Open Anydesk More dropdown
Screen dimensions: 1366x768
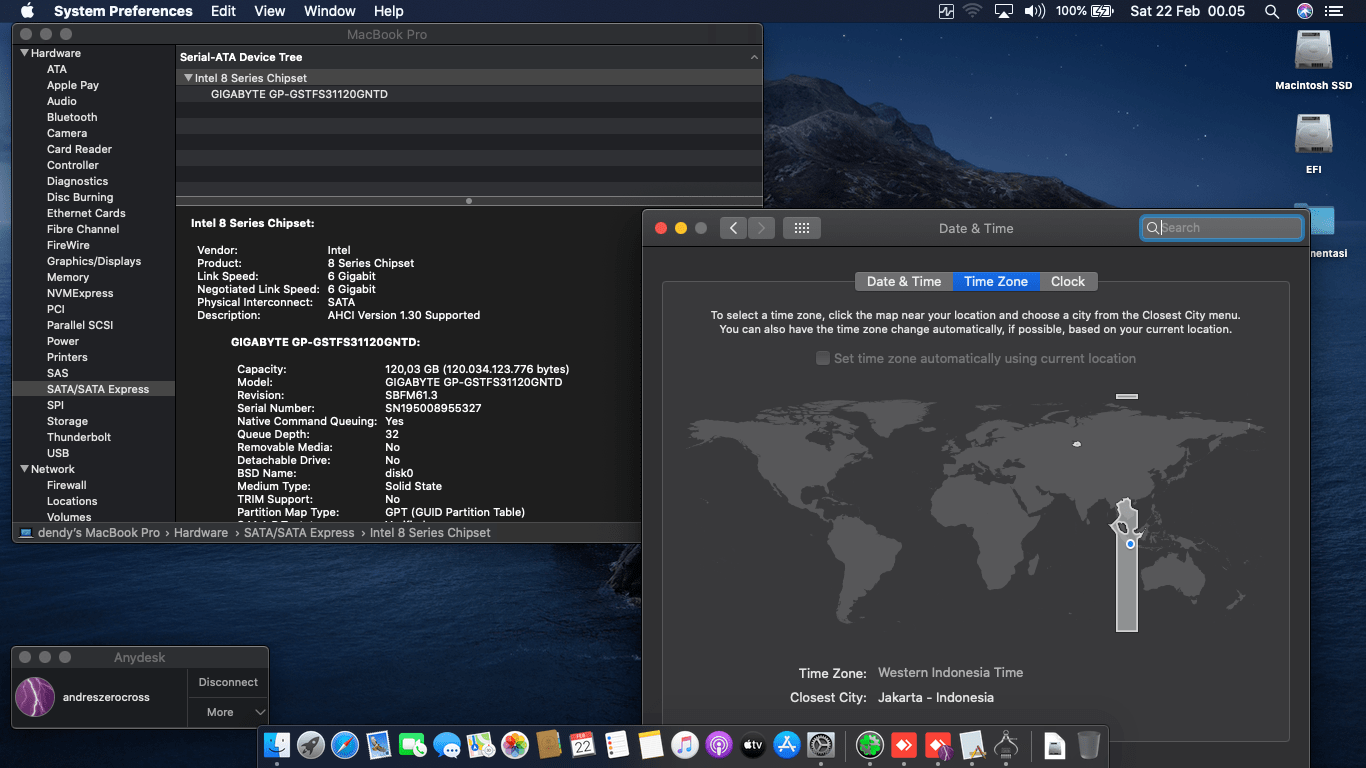click(227, 712)
